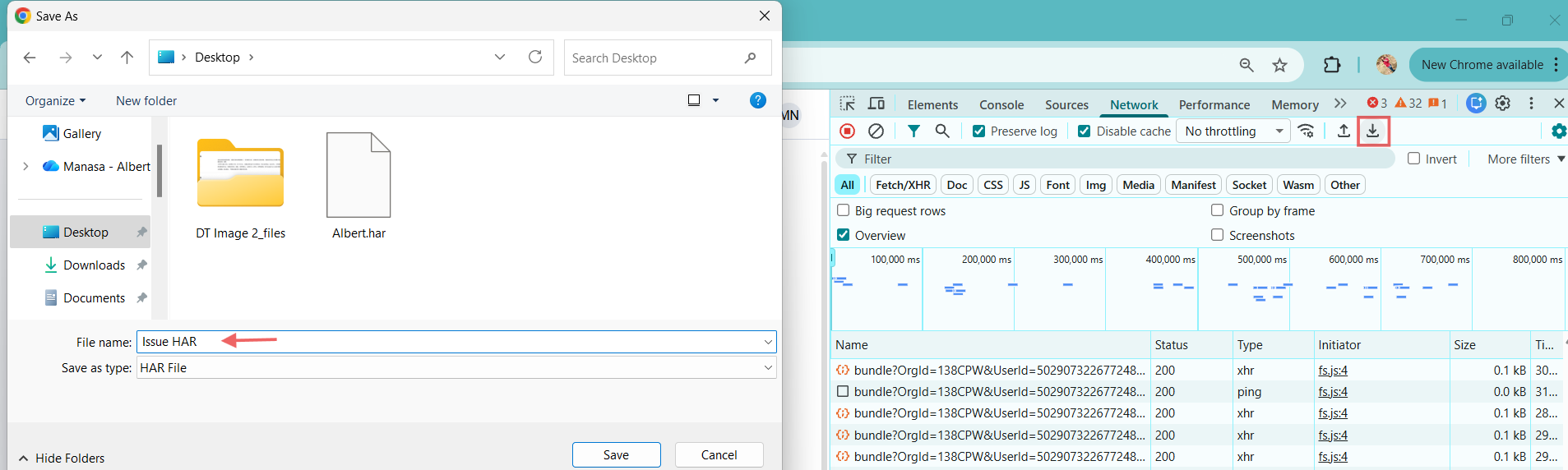Filter requests by Fetch/XHR type

(x=903, y=185)
